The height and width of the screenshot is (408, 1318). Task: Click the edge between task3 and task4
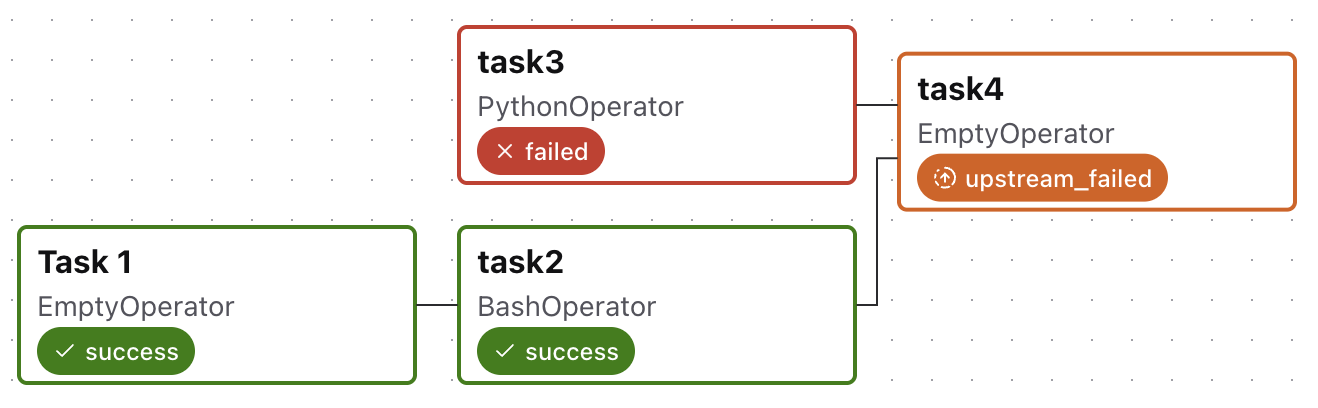point(877,104)
